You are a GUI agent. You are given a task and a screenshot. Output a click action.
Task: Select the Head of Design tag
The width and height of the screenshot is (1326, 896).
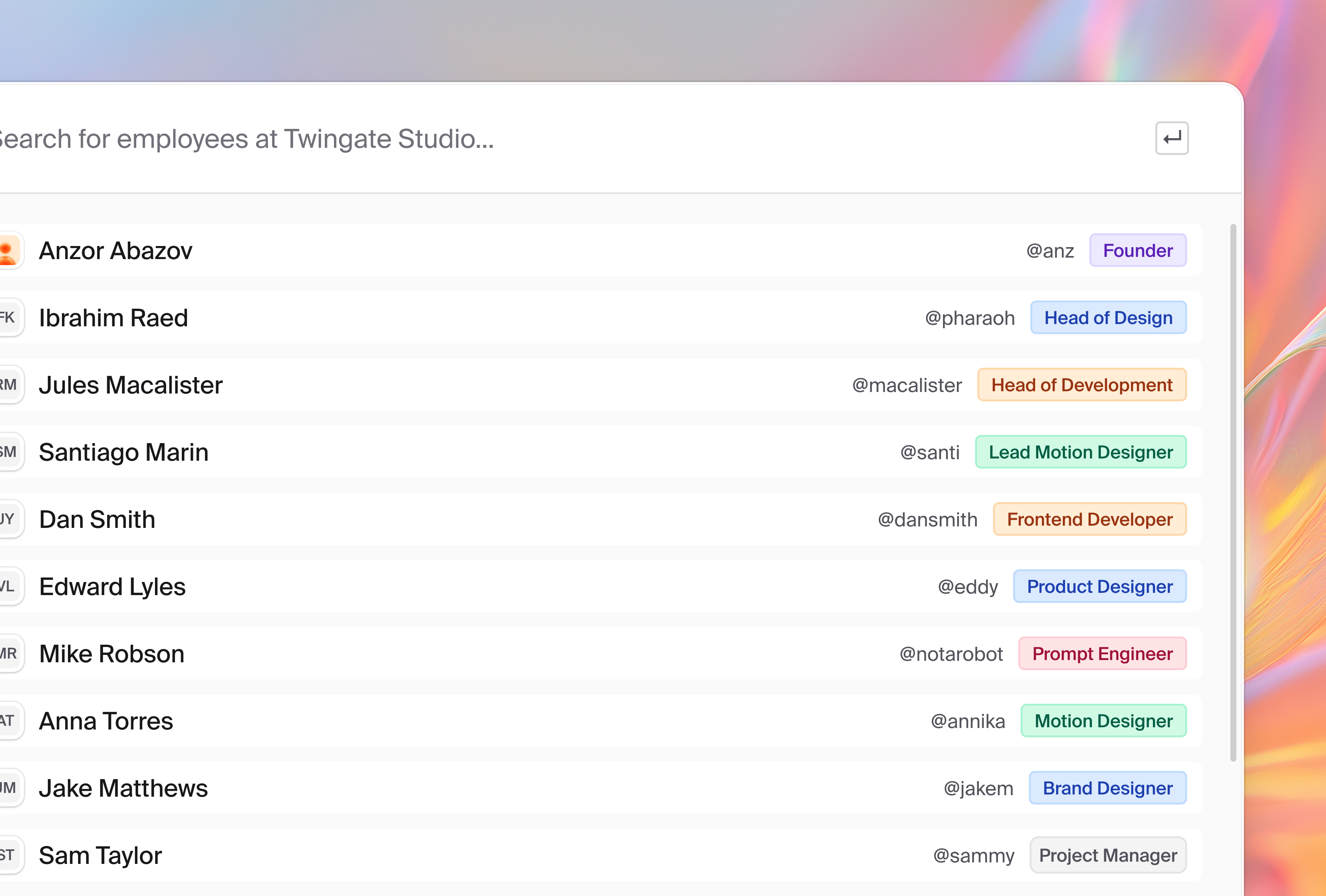click(1108, 318)
